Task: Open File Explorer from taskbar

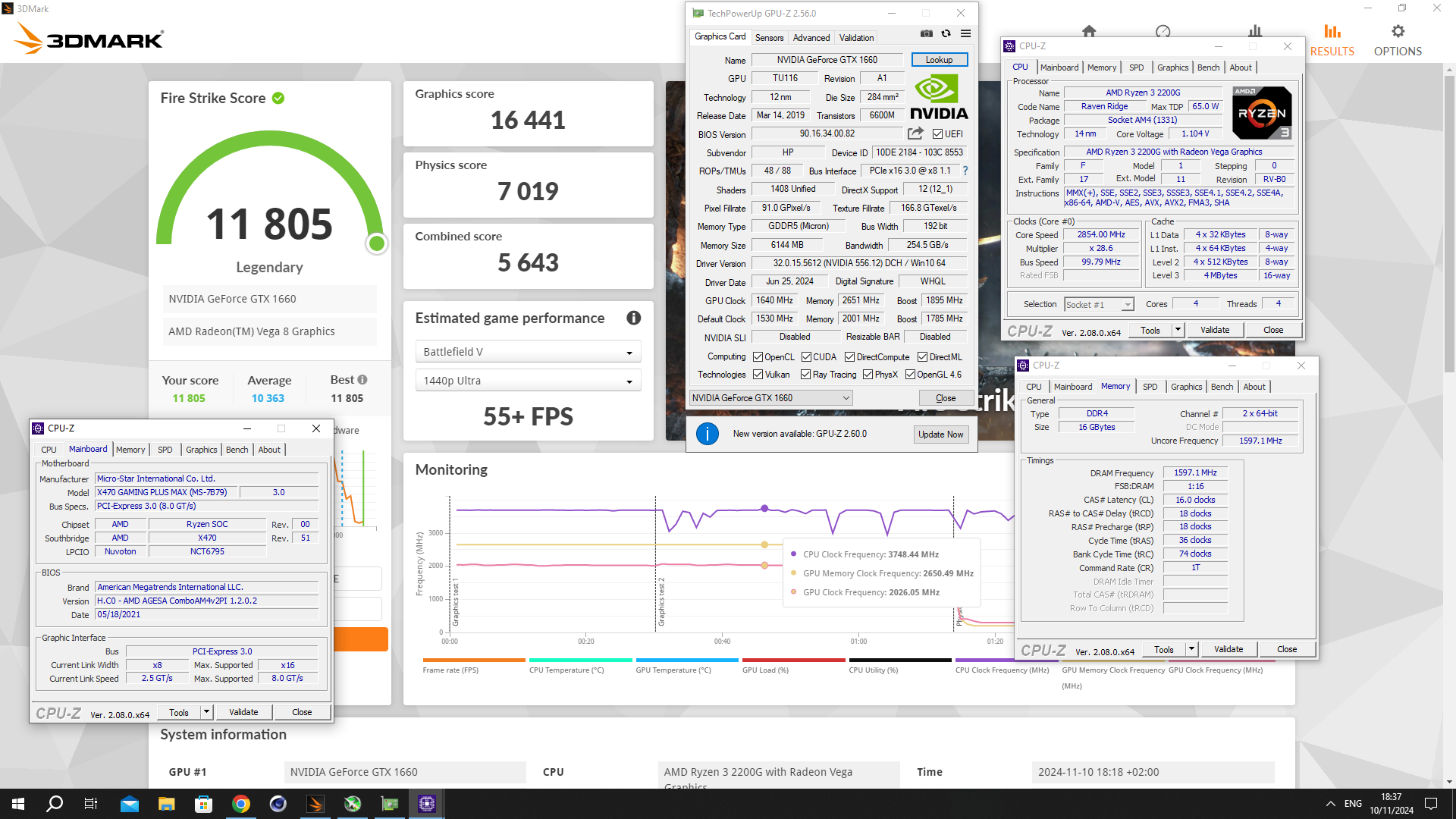Action: (x=167, y=804)
